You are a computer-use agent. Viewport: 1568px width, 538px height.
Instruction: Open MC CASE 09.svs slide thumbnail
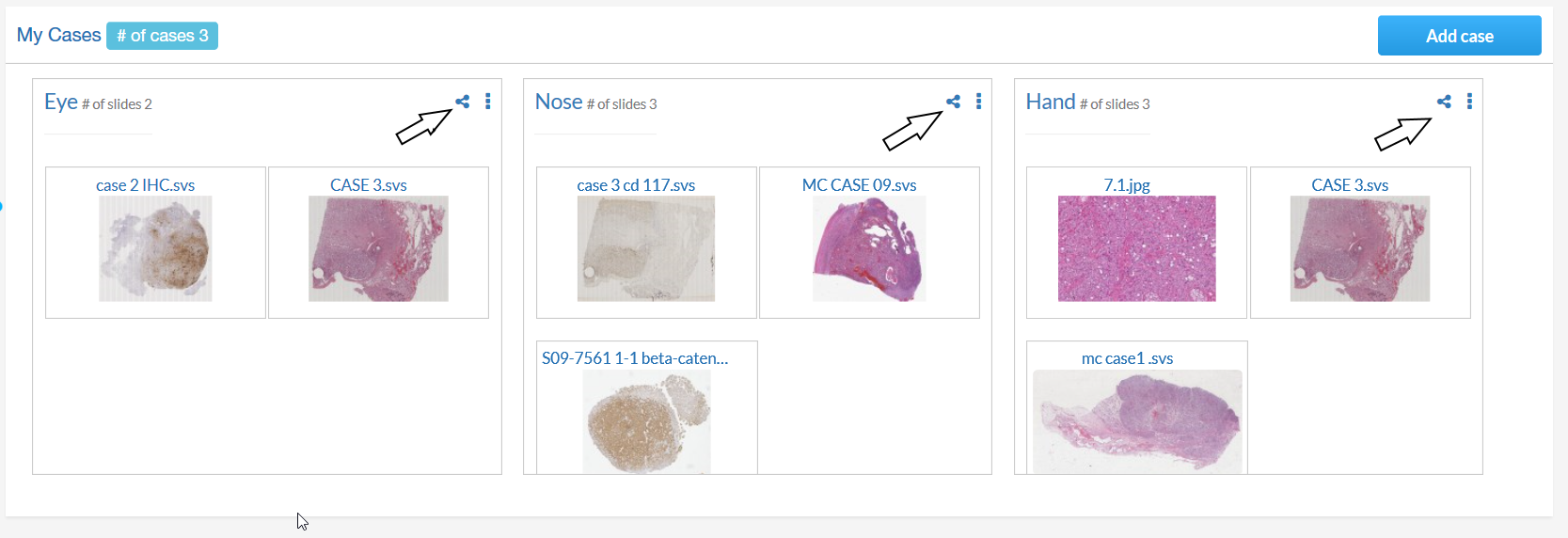tap(869, 248)
